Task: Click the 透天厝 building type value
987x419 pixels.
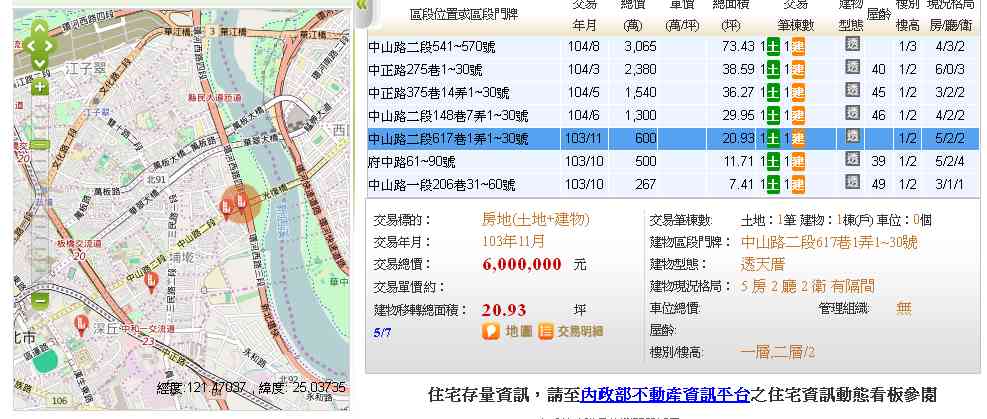Action: click(x=762, y=264)
